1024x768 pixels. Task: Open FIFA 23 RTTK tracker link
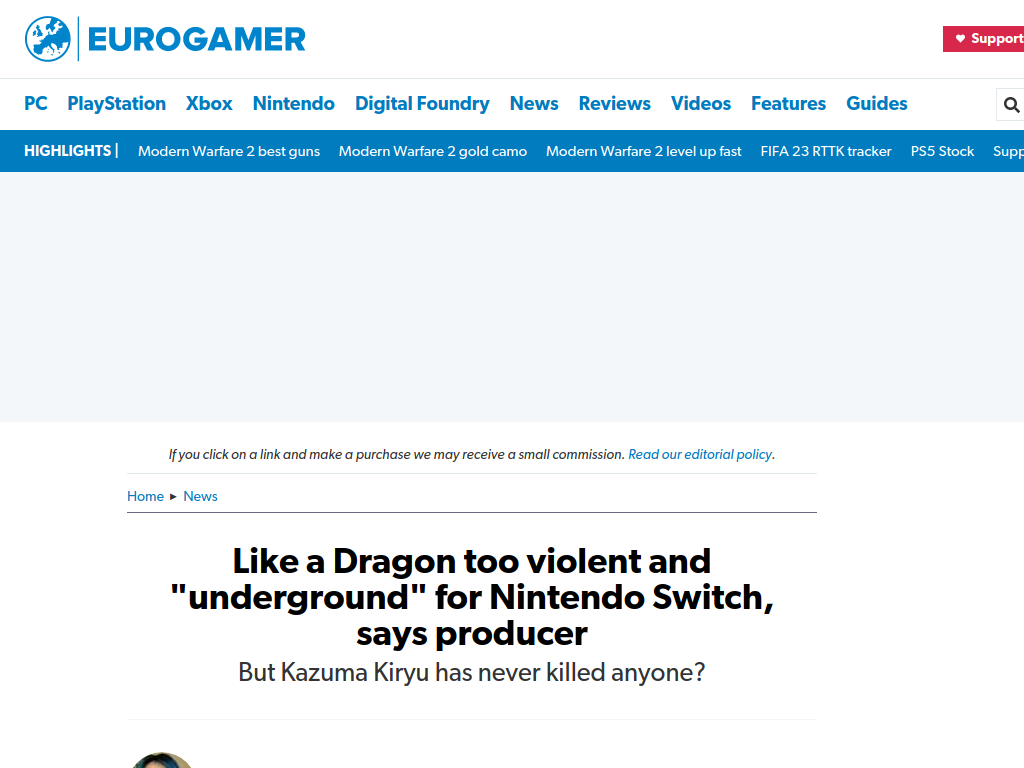826,152
